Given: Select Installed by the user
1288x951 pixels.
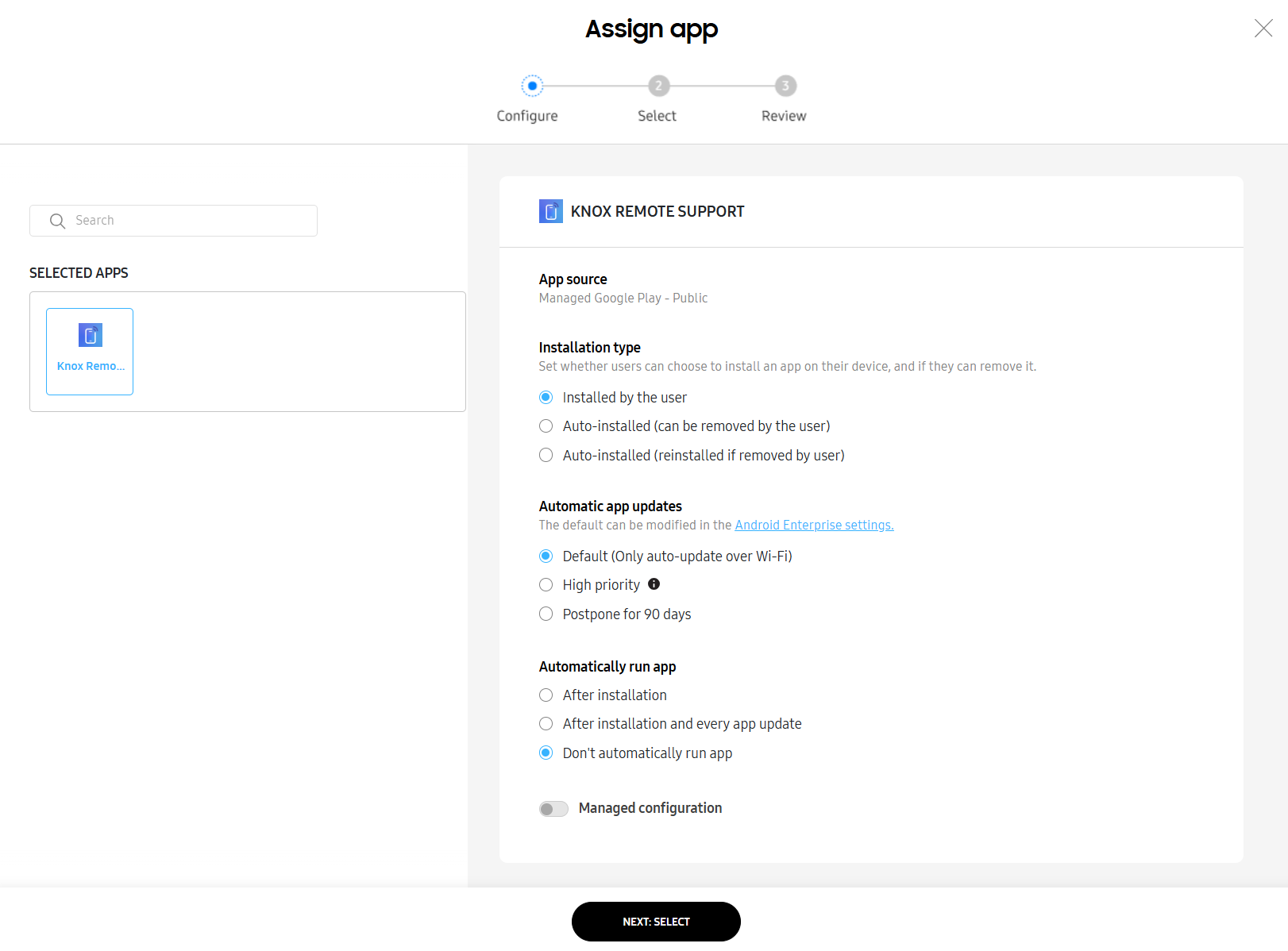Looking at the screenshot, I should [x=546, y=397].
